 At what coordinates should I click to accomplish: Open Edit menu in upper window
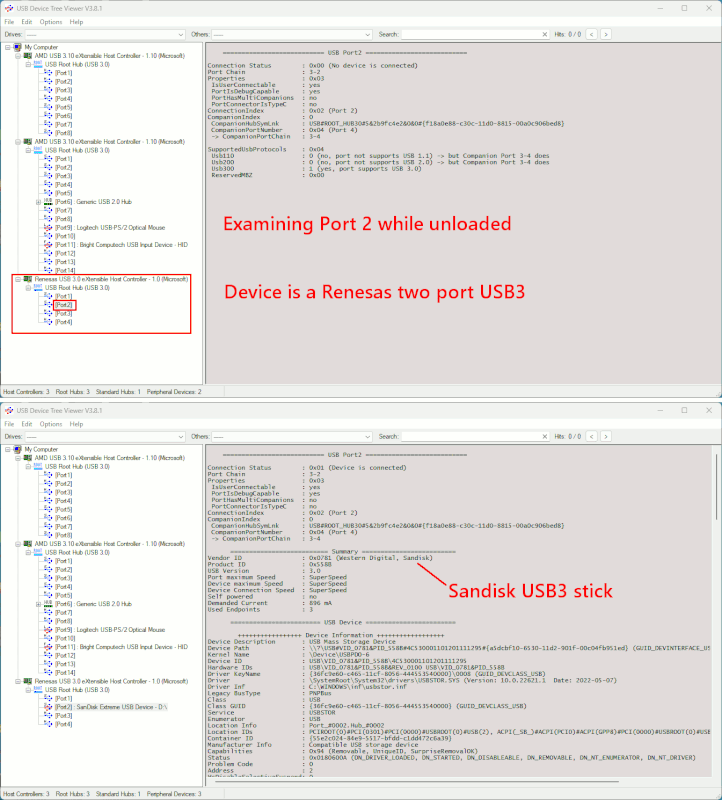(27, 22)
